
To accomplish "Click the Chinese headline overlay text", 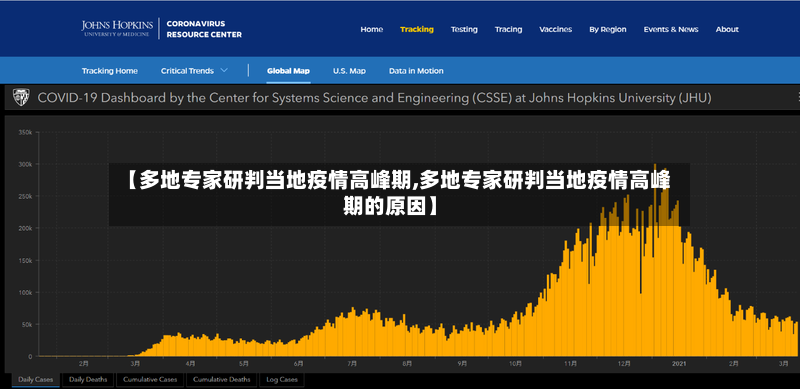I will [x=399, y=193].
